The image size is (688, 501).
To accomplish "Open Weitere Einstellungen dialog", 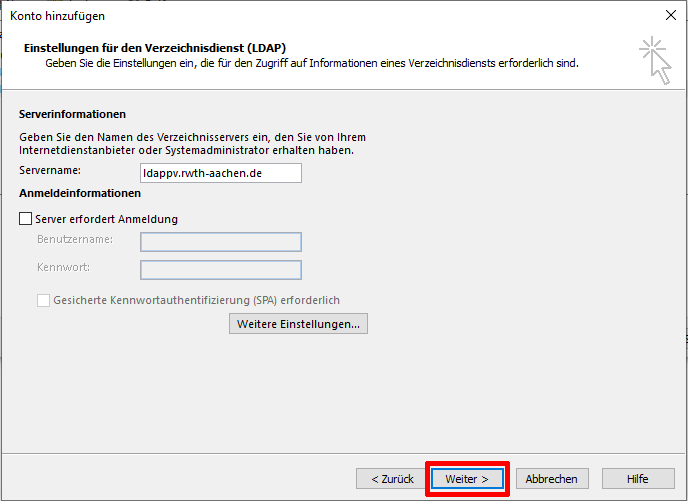I will [298, 324].
